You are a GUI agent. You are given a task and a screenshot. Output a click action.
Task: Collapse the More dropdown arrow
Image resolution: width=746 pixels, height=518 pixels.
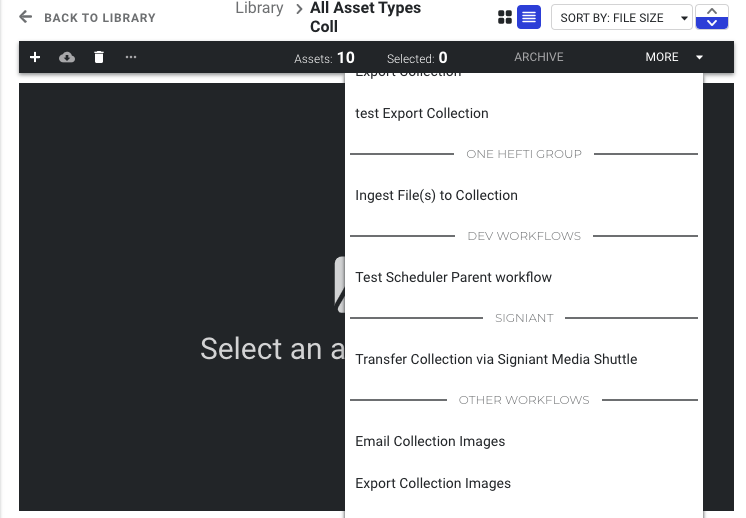coord(699,58)
